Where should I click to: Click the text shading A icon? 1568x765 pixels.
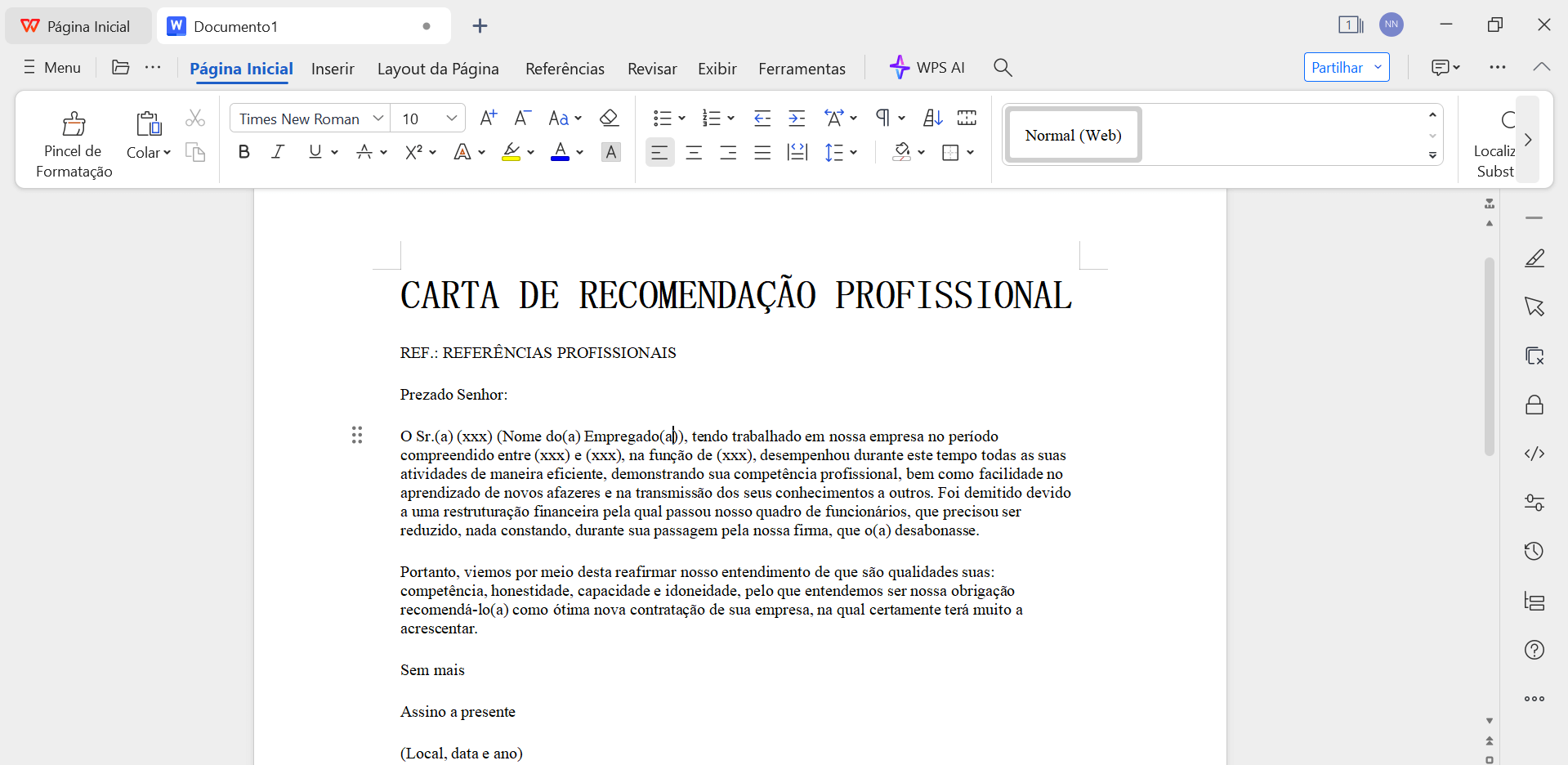(610, 152)
